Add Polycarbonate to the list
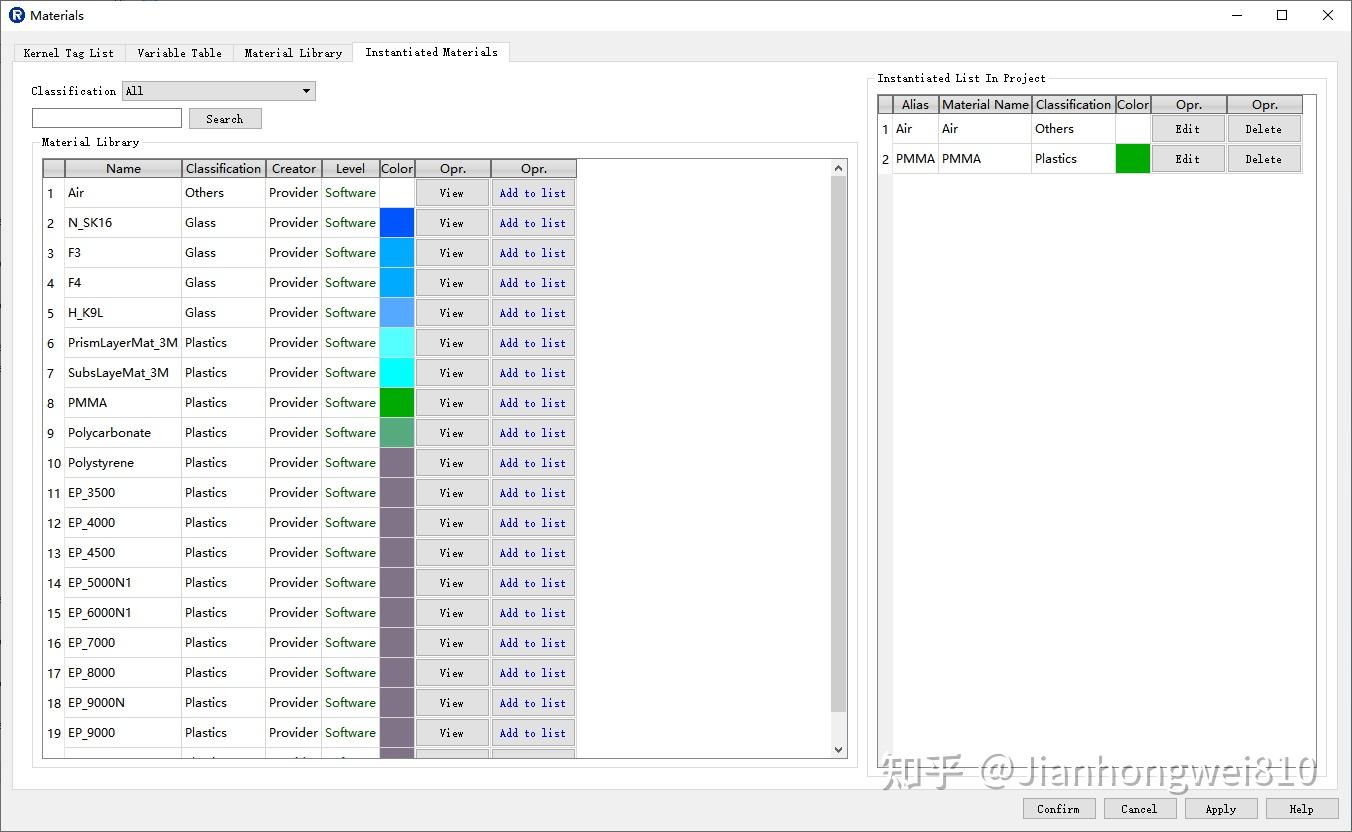Screen dimensions: 1352x832 click(533, 432)
